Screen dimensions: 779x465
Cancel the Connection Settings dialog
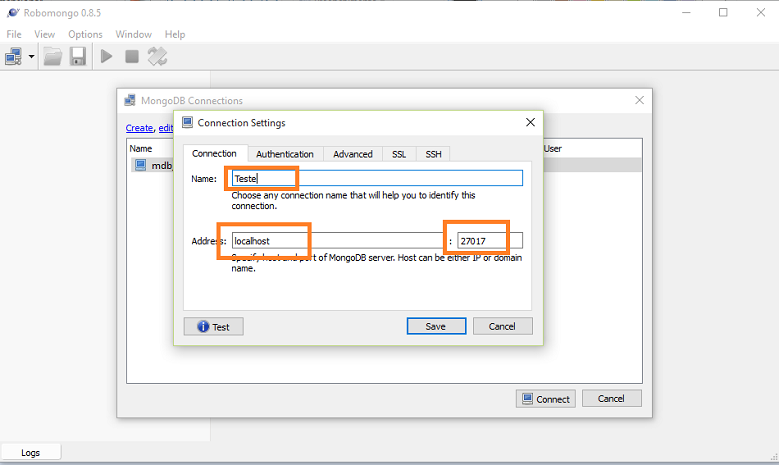(502, 326)
